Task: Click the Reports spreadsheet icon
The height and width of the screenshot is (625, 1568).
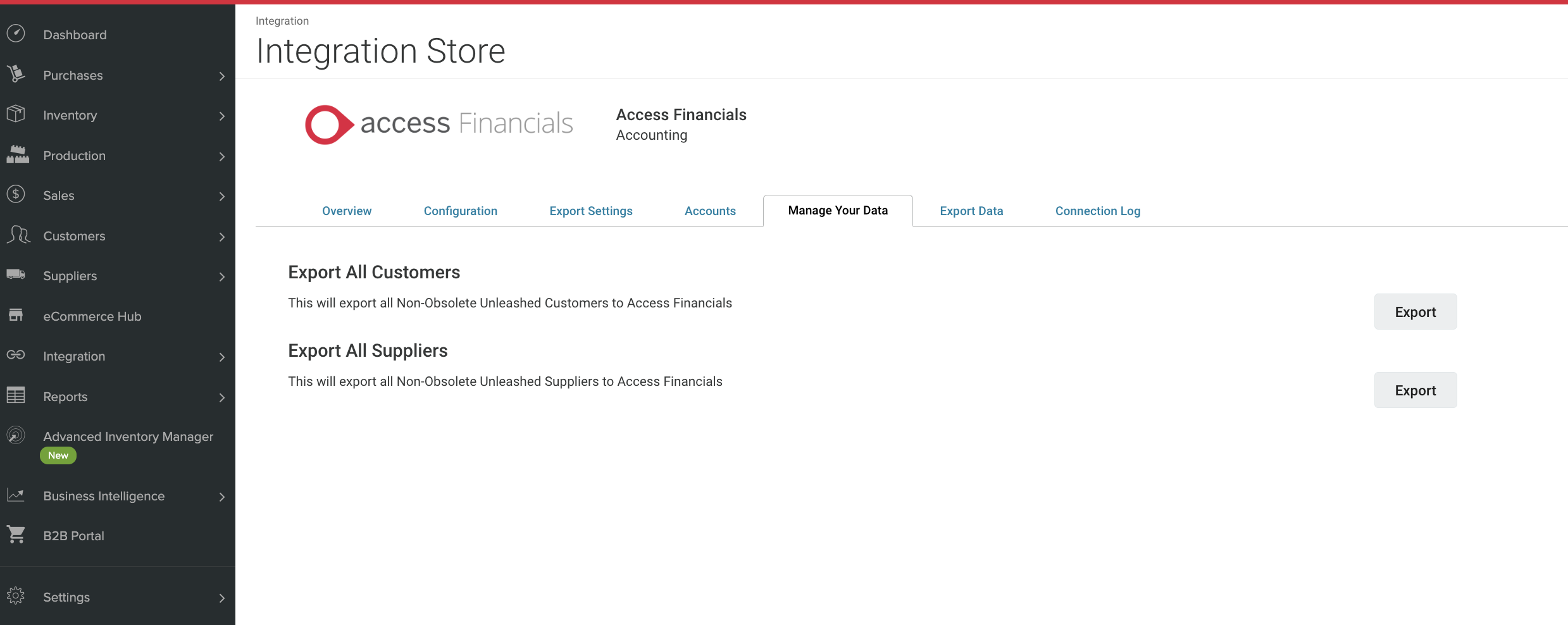Action: (x=16, y=396)
